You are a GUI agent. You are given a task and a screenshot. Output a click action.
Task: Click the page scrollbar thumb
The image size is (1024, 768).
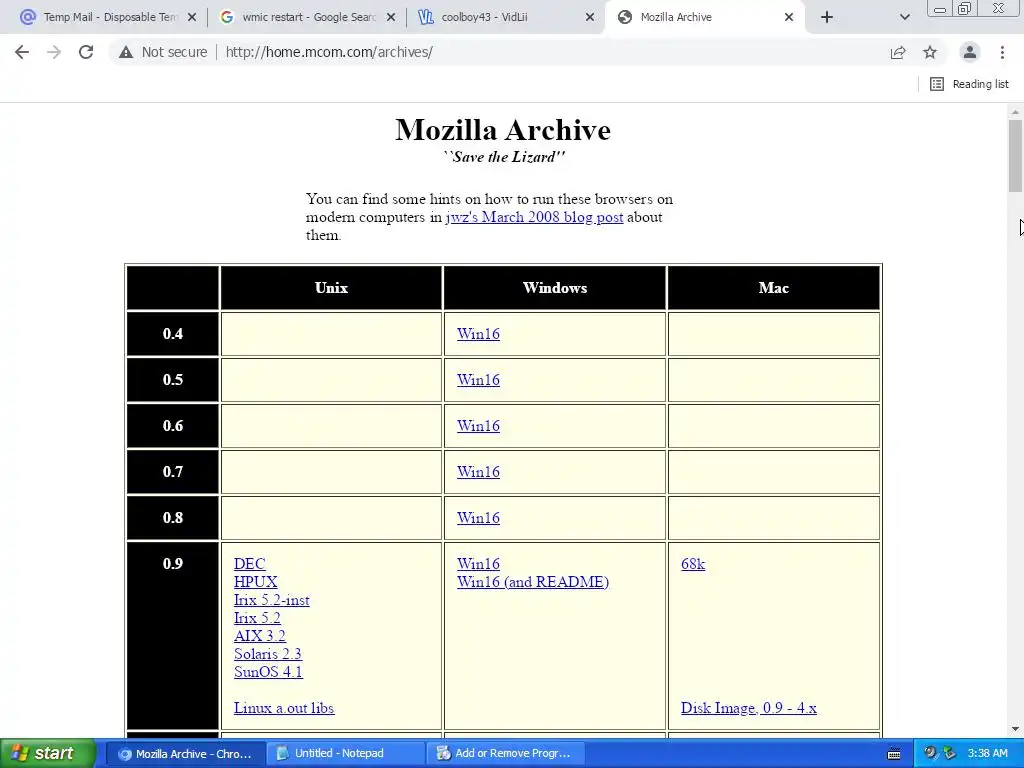pos(1014,155)
